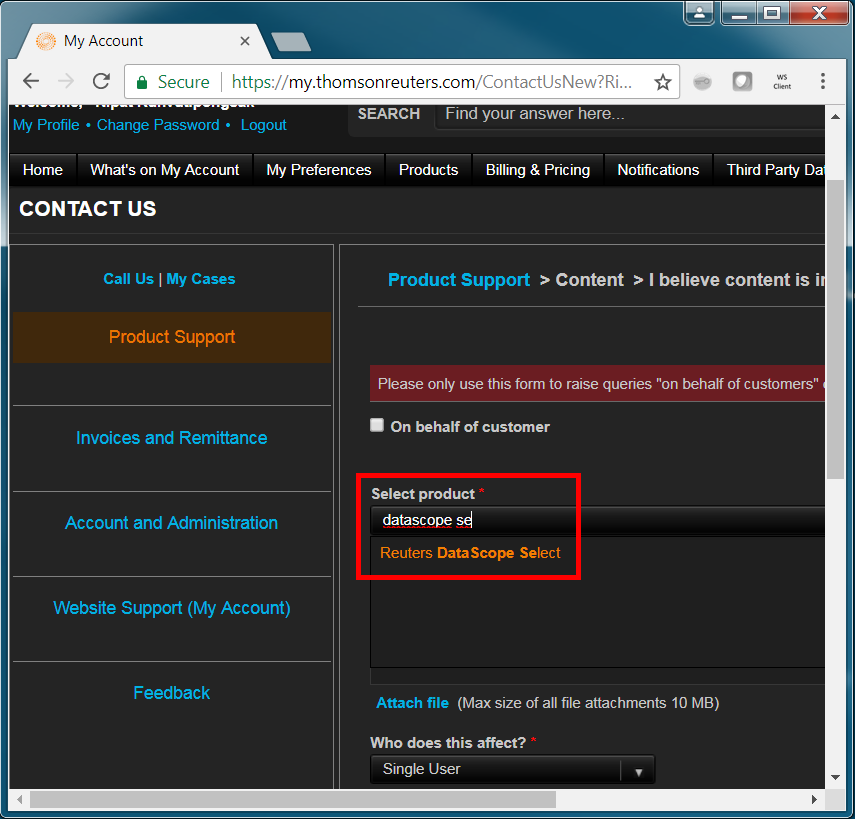This screenshot has width=855, height=819.
Task: Click the horizontal scrollbar thumb
Action: click(x=293, y=799)
